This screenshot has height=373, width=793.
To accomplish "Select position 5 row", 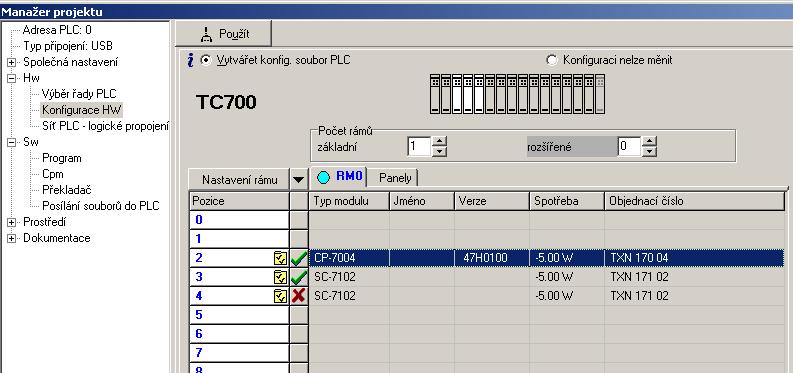I will tap(239, 315).
